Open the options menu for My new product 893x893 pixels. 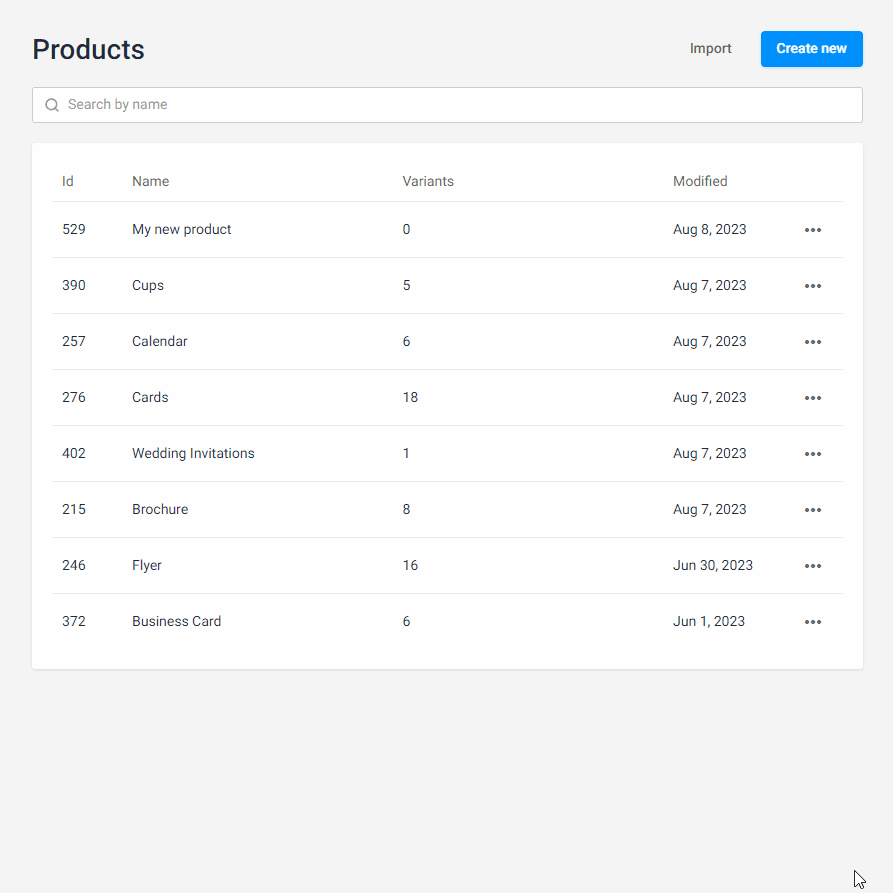point(812,230)
